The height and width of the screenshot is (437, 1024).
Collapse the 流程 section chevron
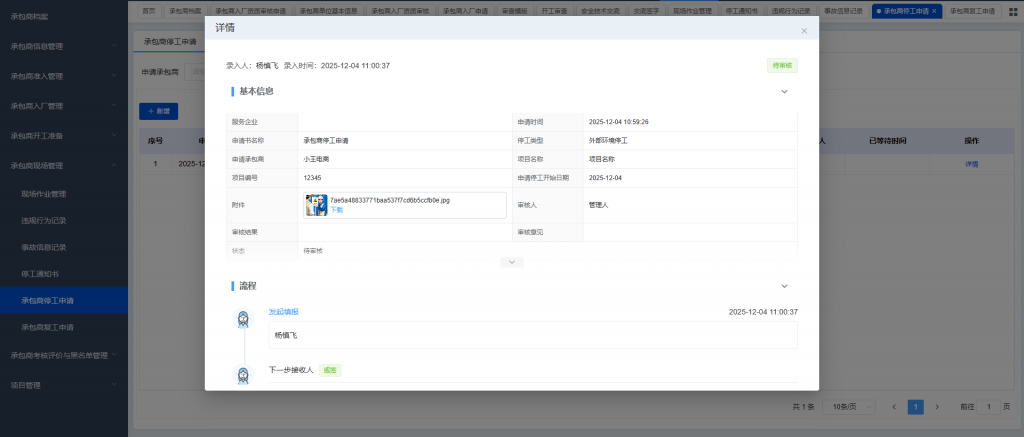pos(784,286)
